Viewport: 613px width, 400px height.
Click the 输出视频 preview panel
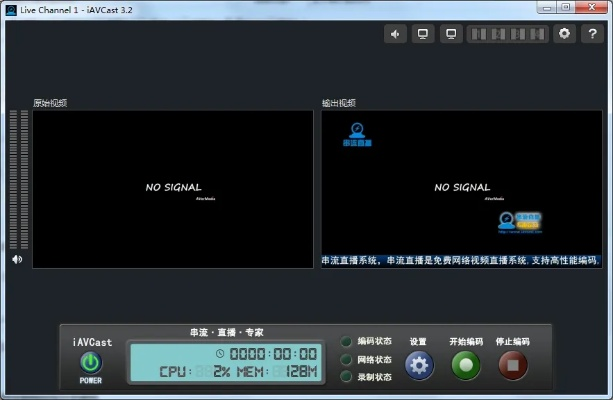[461, 180]
